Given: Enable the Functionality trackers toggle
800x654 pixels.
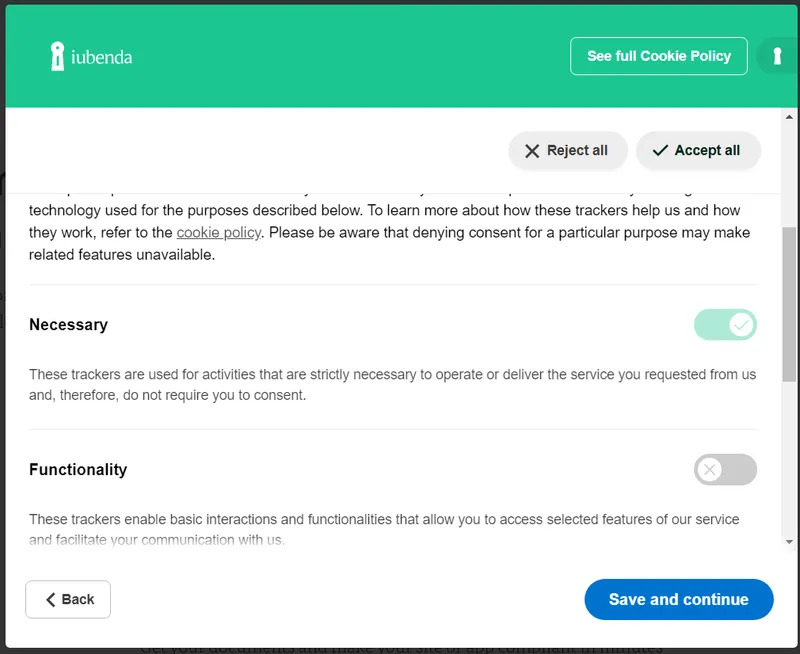Looking at the screenshot, I should 726,470.
